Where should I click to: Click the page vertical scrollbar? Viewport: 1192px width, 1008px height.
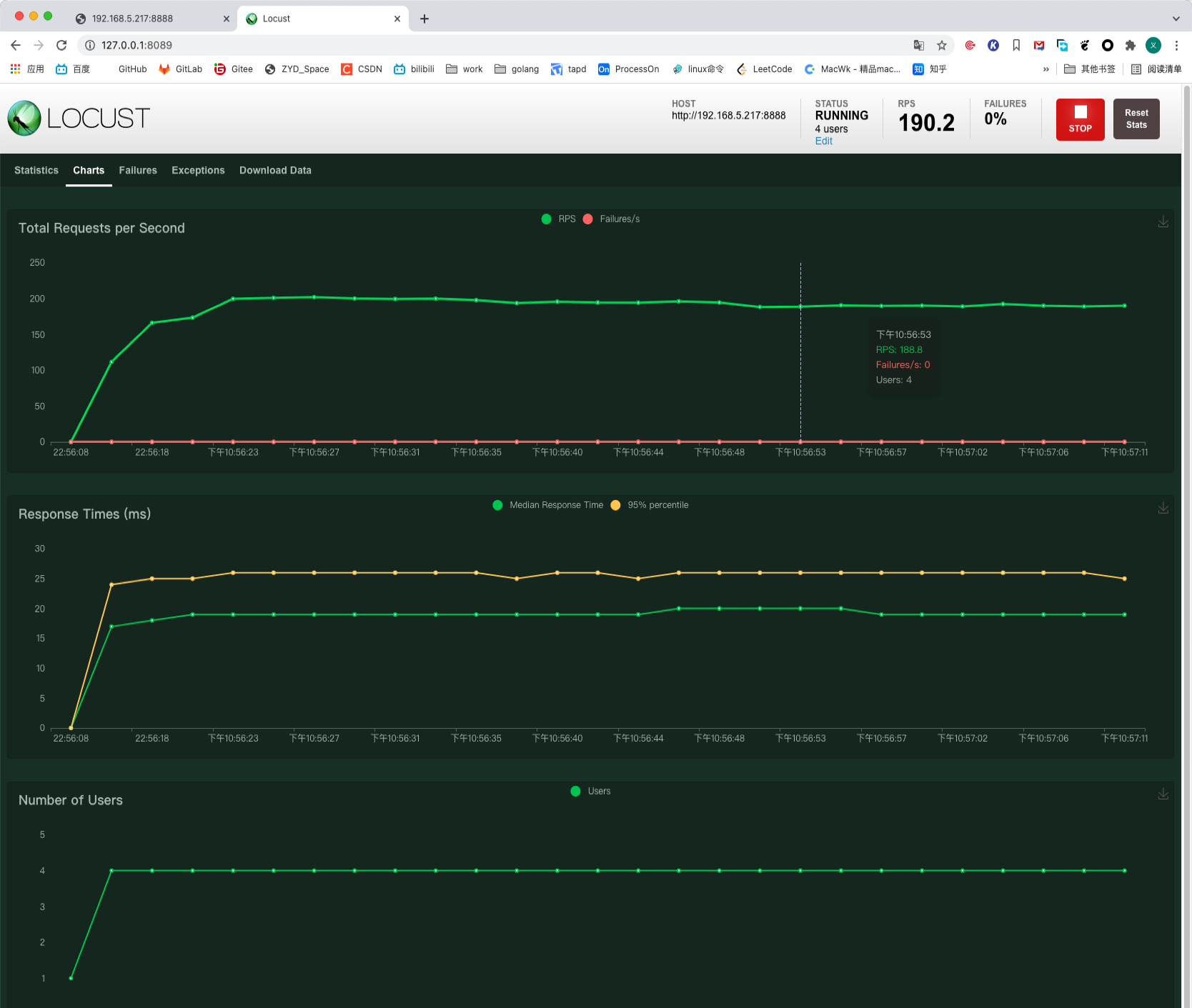(1187, 545)
